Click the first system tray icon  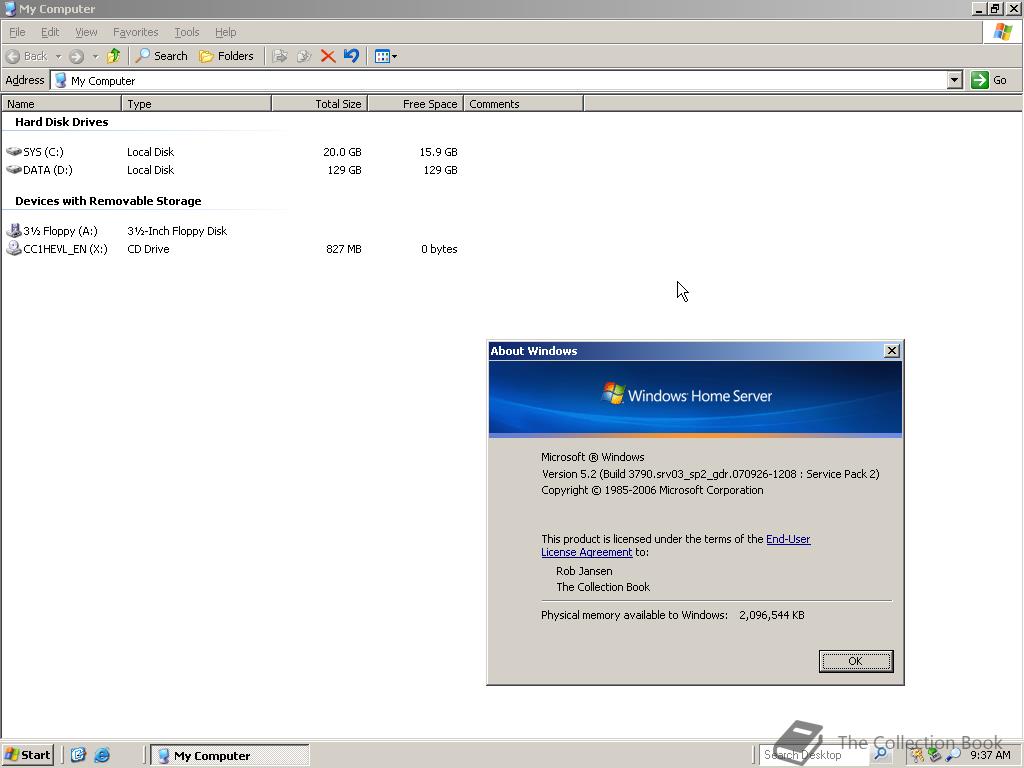point(918,755)
